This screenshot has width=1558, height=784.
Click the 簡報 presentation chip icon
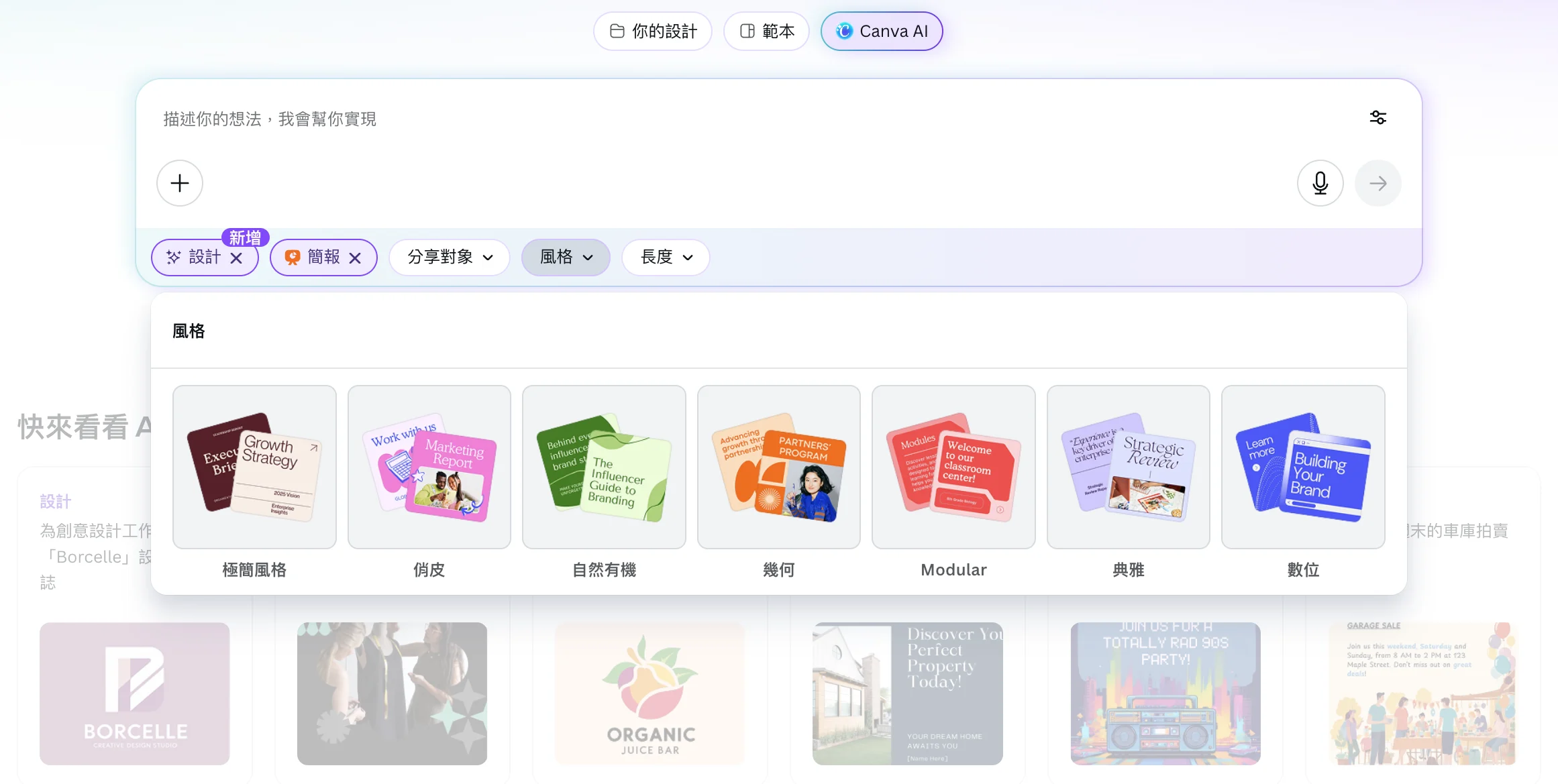293,258
